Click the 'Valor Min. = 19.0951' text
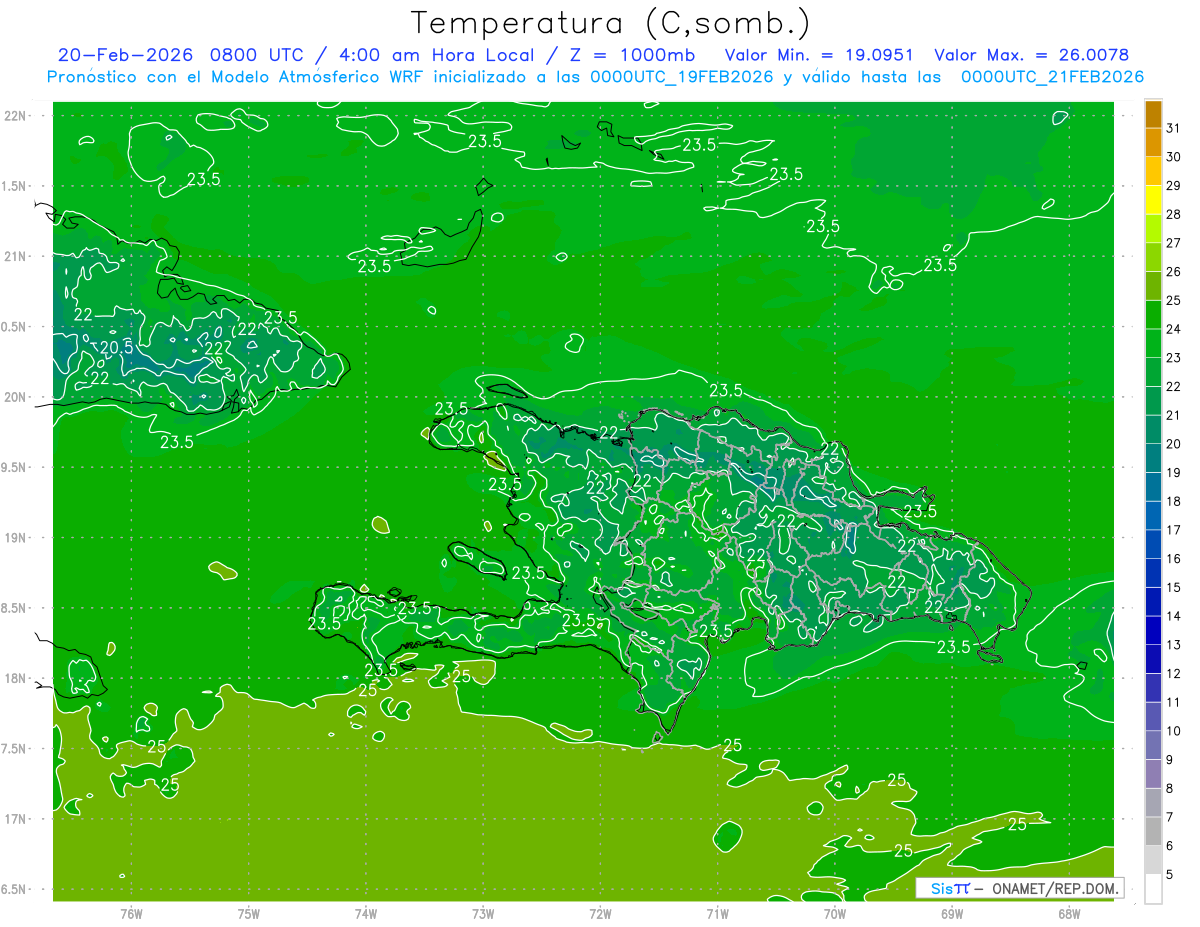 818,55
